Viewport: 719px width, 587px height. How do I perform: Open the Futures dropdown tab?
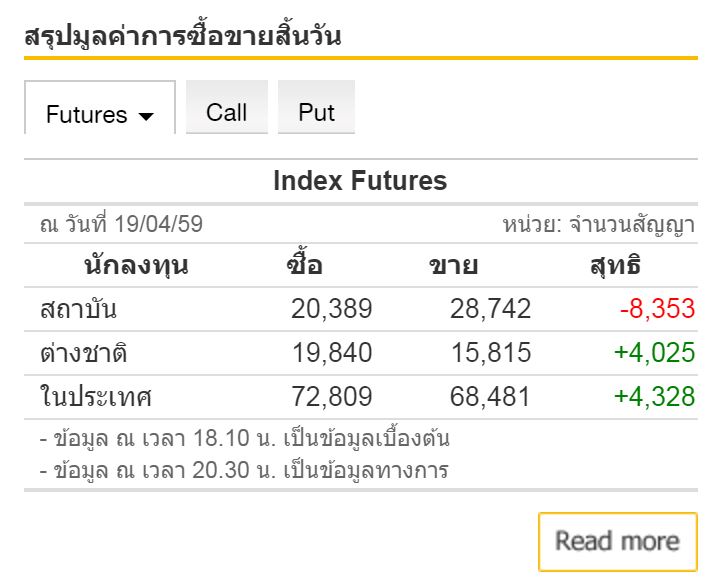pyautogui.click(x=99, y=113)
